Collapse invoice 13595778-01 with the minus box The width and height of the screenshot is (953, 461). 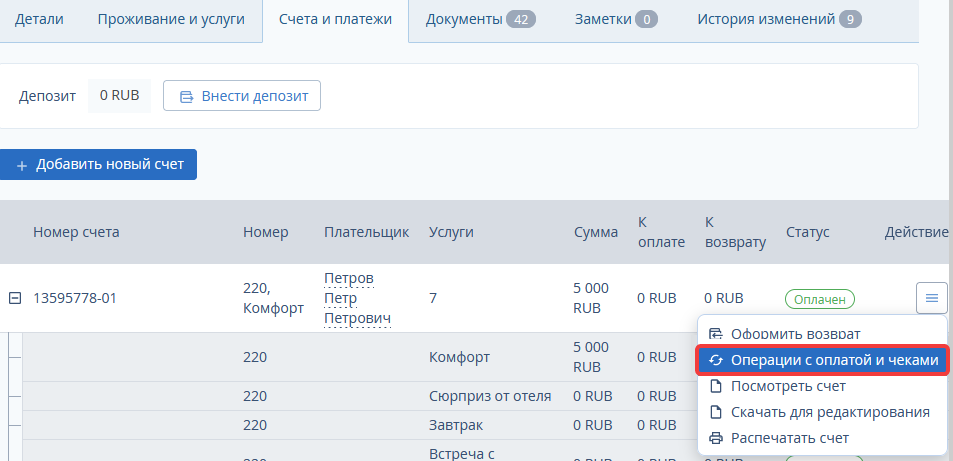[16, 298]
